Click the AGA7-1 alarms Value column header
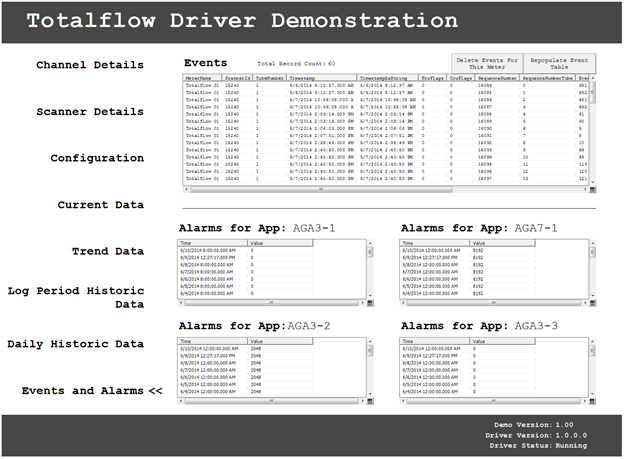This screenshot has height=459, width=624. point(502,243)
